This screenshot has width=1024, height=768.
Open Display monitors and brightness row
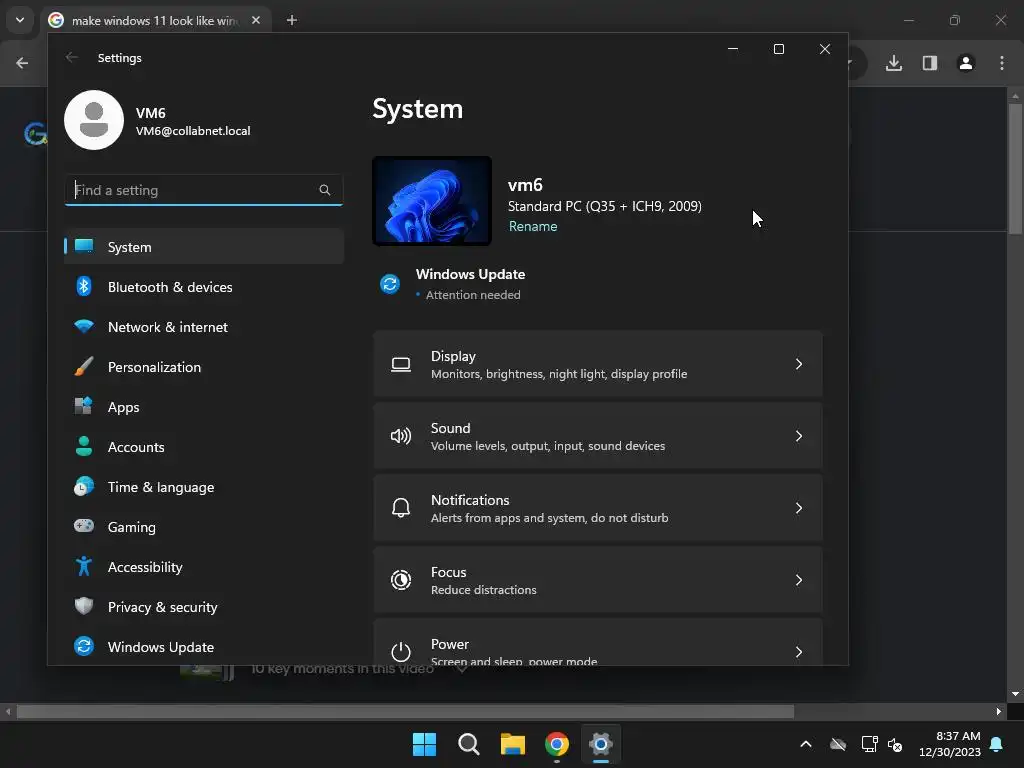598,364
